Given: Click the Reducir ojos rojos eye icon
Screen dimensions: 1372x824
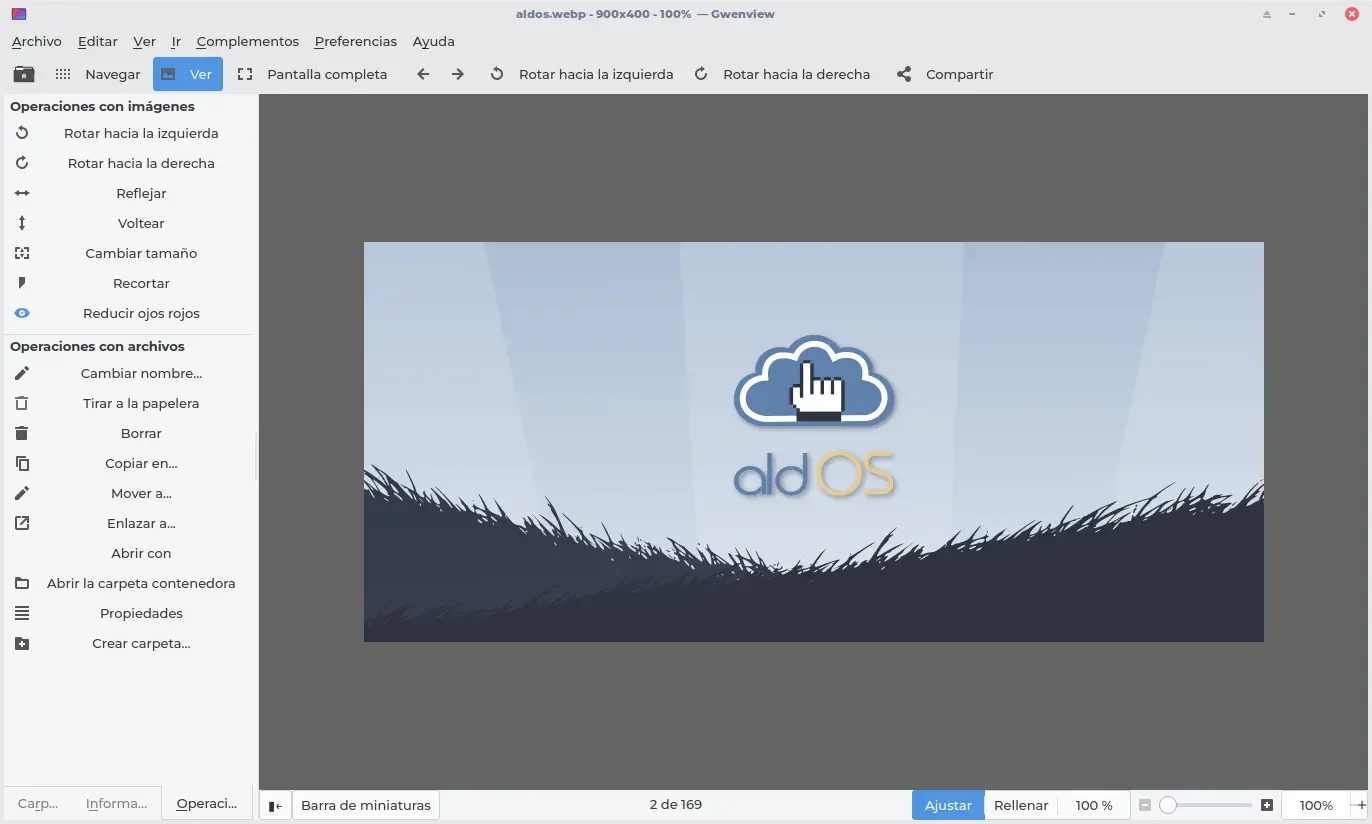Looking at the screenshot, I should (x=22, y=313).
